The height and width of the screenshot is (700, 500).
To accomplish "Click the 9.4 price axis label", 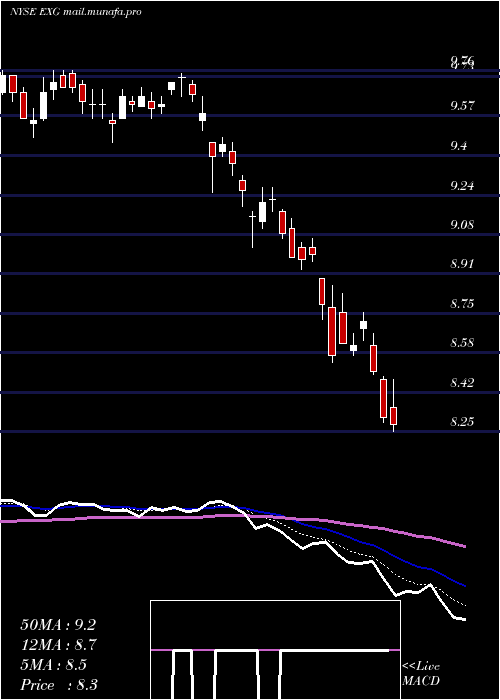I will point(459,146).
